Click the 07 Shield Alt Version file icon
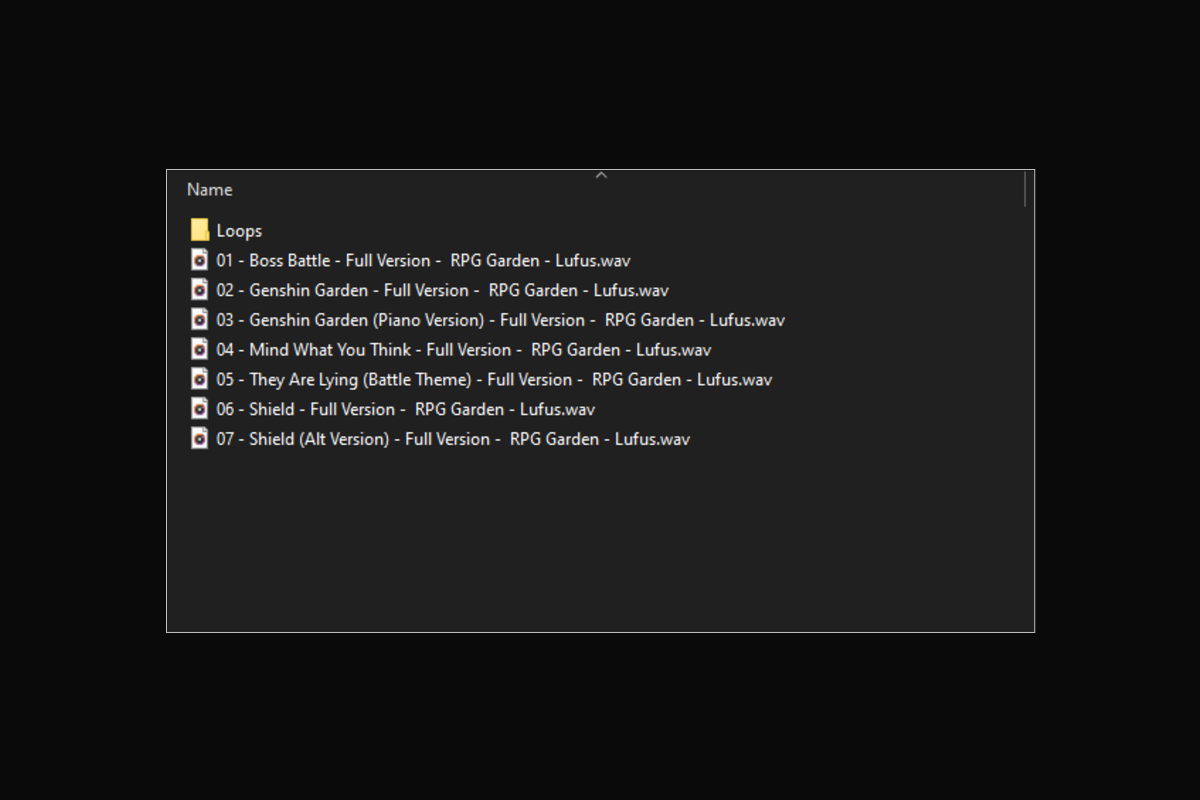 [x=200, y=438]
